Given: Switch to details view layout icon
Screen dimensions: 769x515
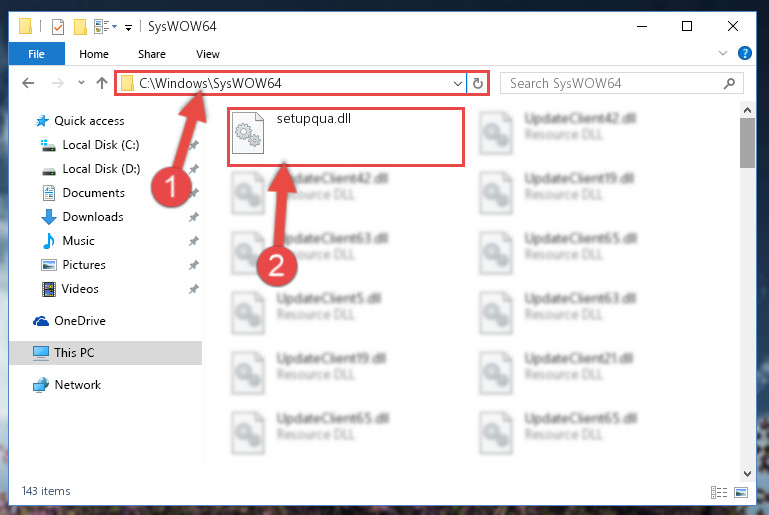Looking at the screenshot, I should (718, 492).
